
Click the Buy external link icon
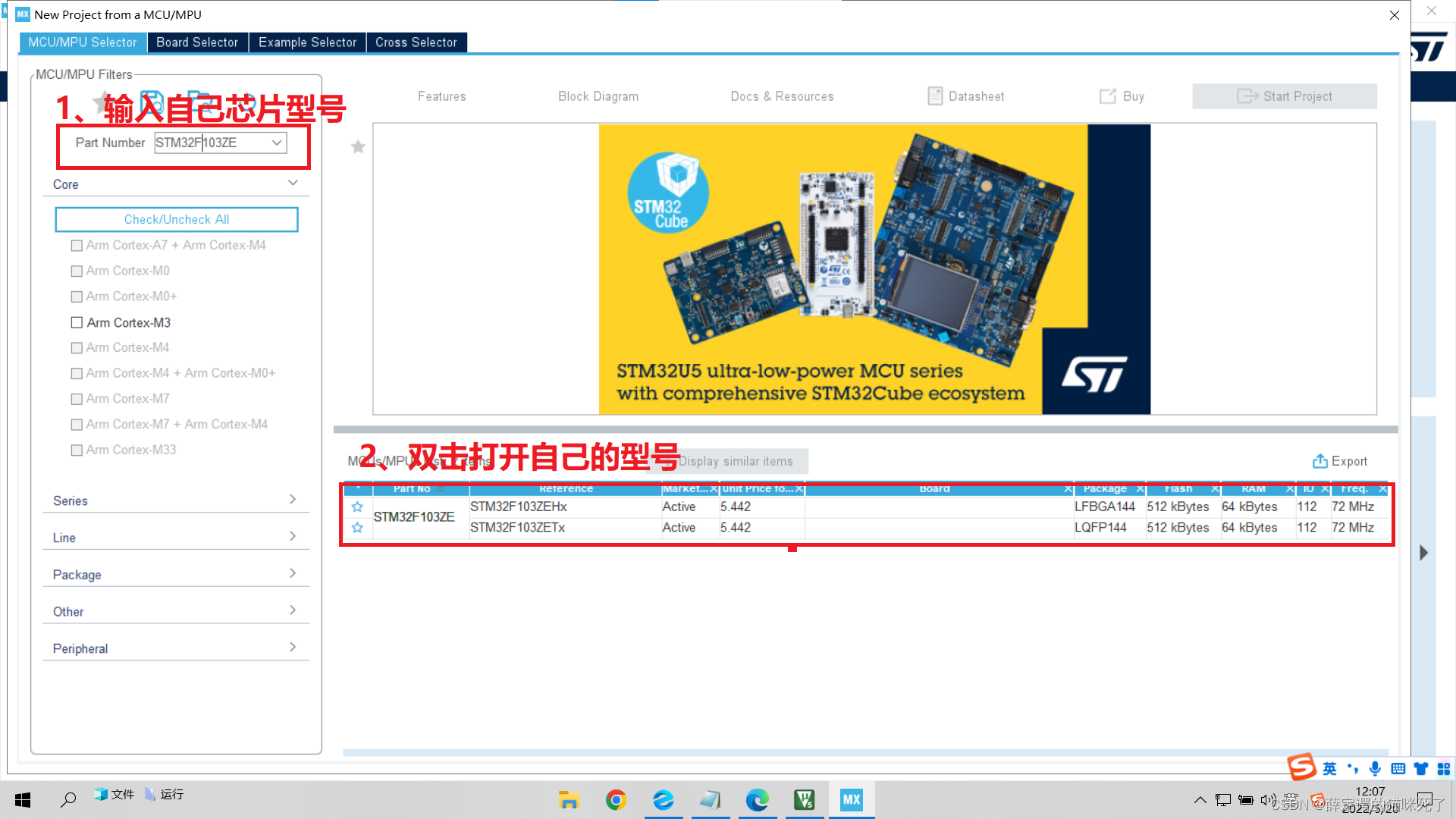pos(1108,96)
